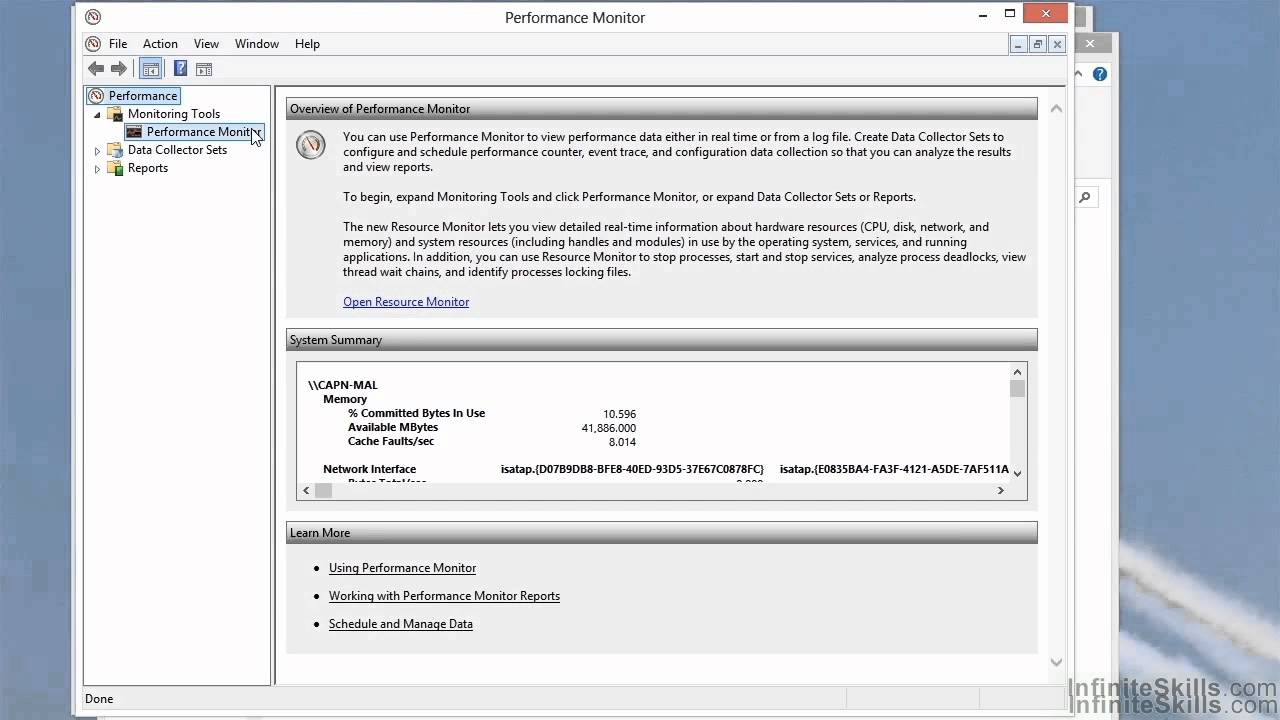Click the Open Resource Monitor link
This screenshot has width=1280, height=720.
(406, 302)
